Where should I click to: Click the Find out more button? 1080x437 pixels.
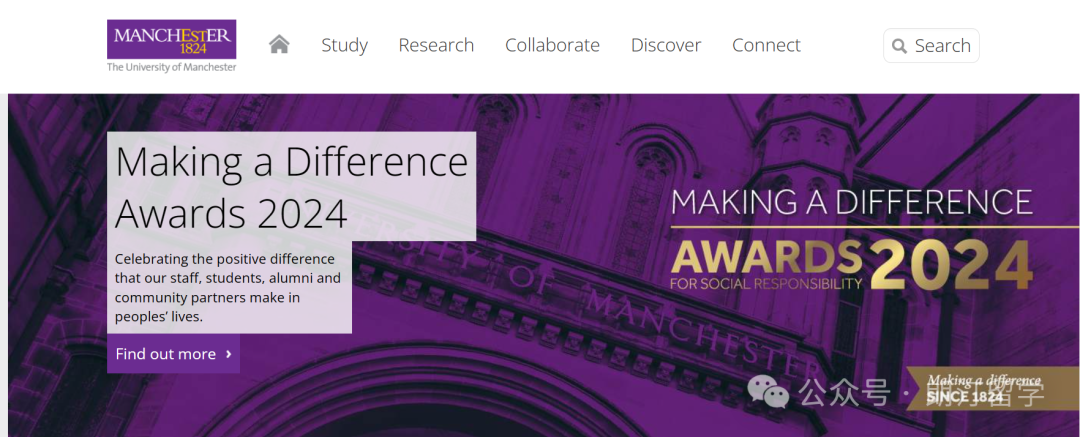coord(174,354)
